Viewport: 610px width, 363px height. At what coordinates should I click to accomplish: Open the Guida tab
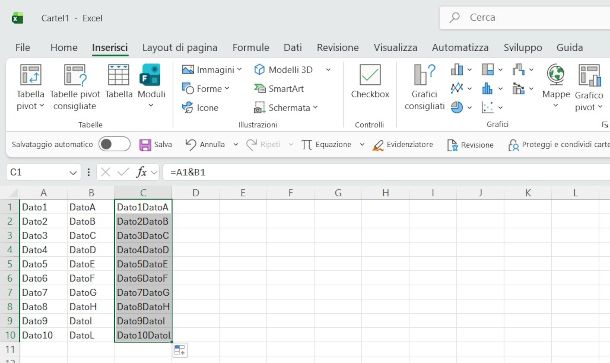coord(570,47)
